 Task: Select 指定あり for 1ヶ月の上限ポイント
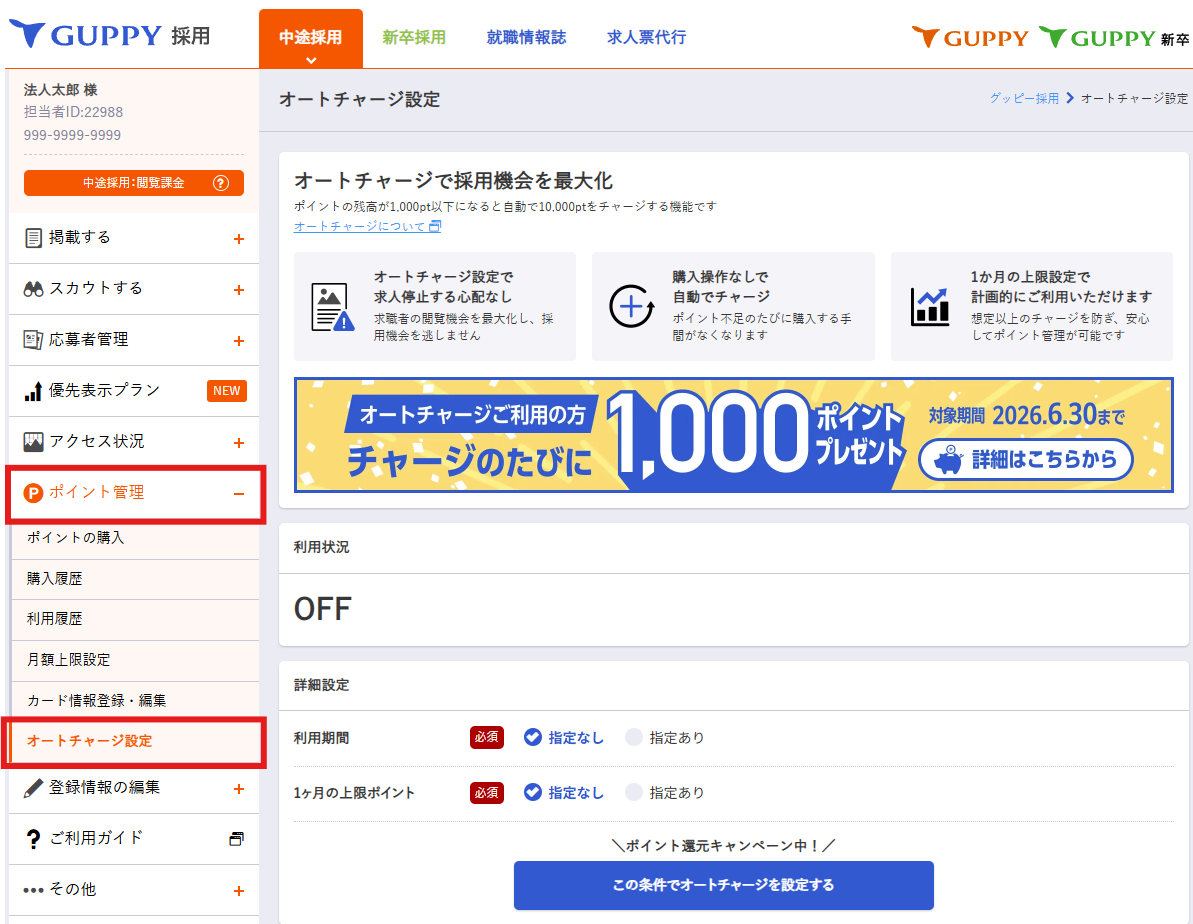[665, 792]
